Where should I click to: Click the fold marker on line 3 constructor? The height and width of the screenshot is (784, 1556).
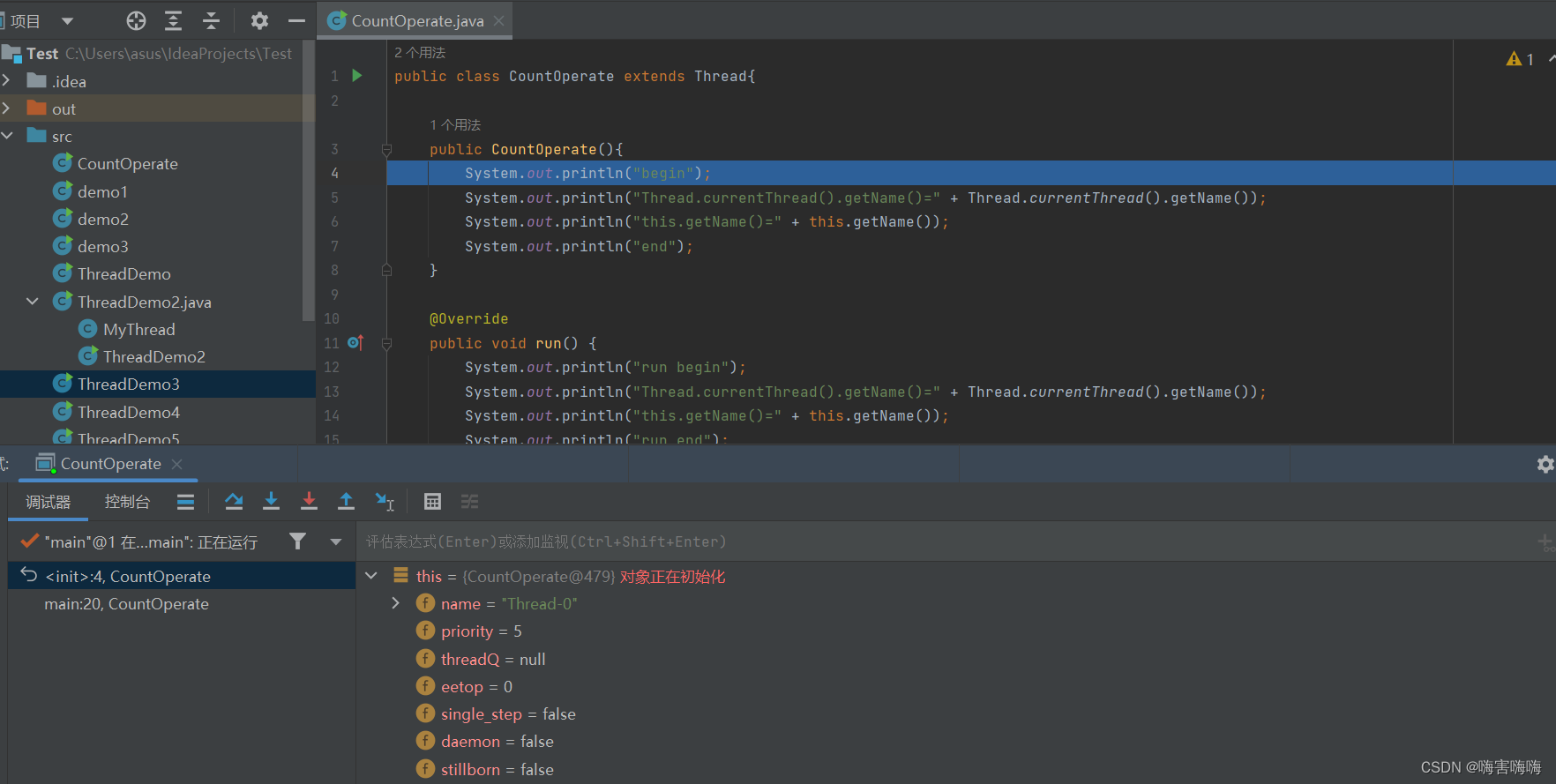[386, 150]
